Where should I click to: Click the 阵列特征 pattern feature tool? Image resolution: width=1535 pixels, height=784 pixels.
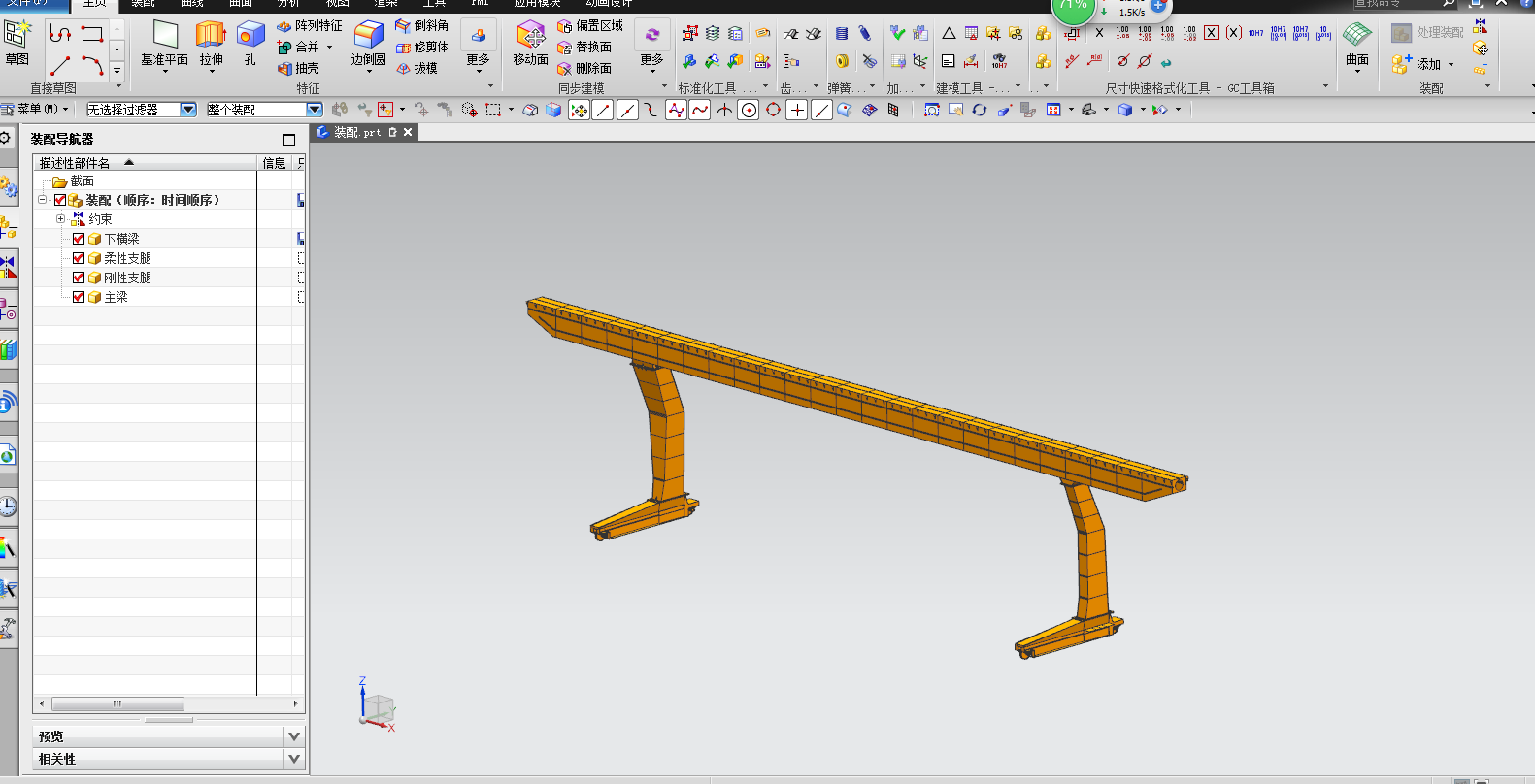[310, 26]
